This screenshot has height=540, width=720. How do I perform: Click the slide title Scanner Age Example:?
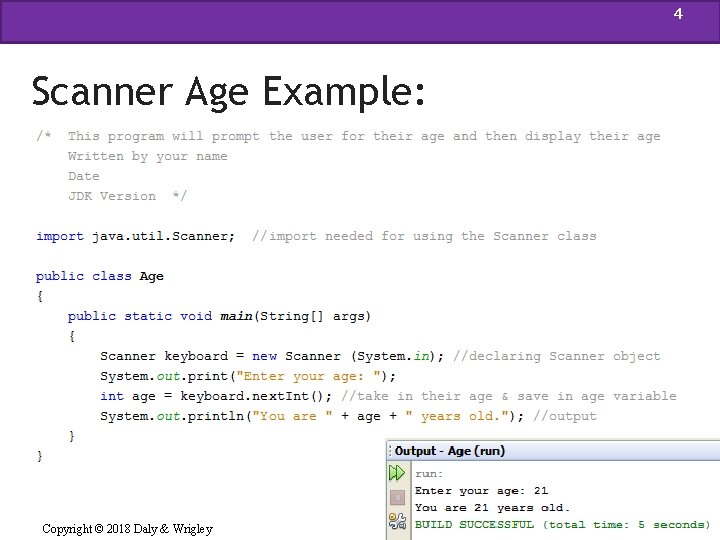point(228,92)
